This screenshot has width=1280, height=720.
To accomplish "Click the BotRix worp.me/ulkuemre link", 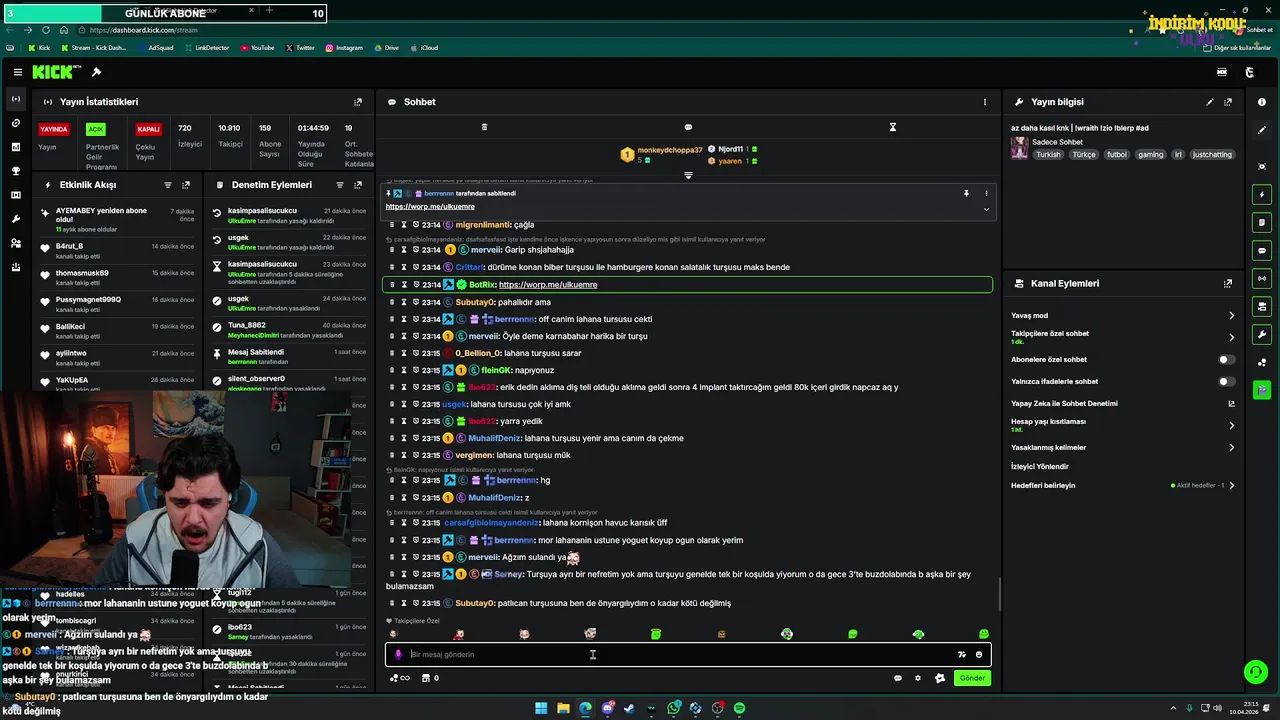I will (x=548, y=285).
